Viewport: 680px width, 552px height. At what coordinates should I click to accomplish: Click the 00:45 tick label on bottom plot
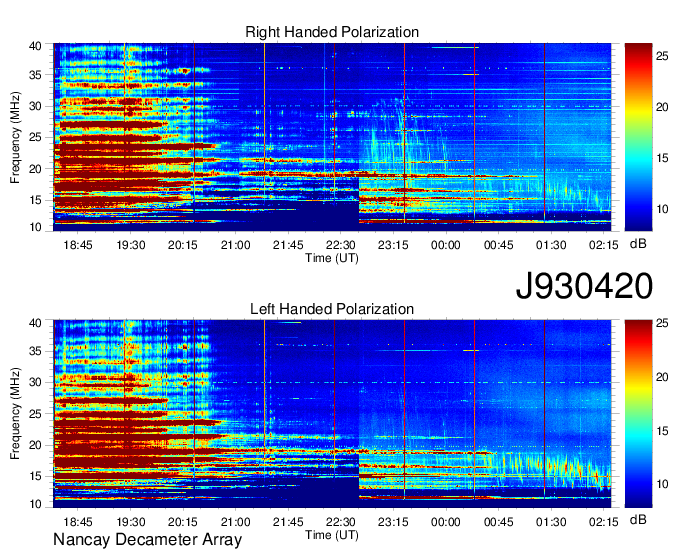point(498,522)
